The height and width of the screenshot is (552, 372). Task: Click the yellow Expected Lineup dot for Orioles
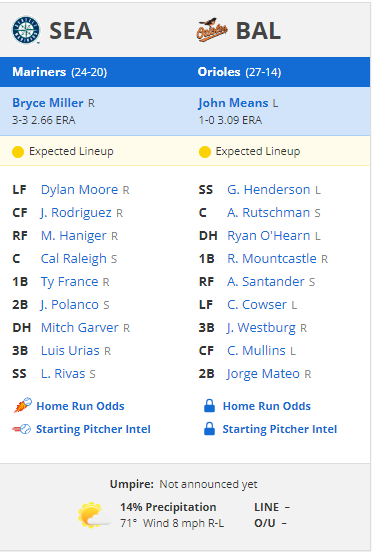coord(204,152)
